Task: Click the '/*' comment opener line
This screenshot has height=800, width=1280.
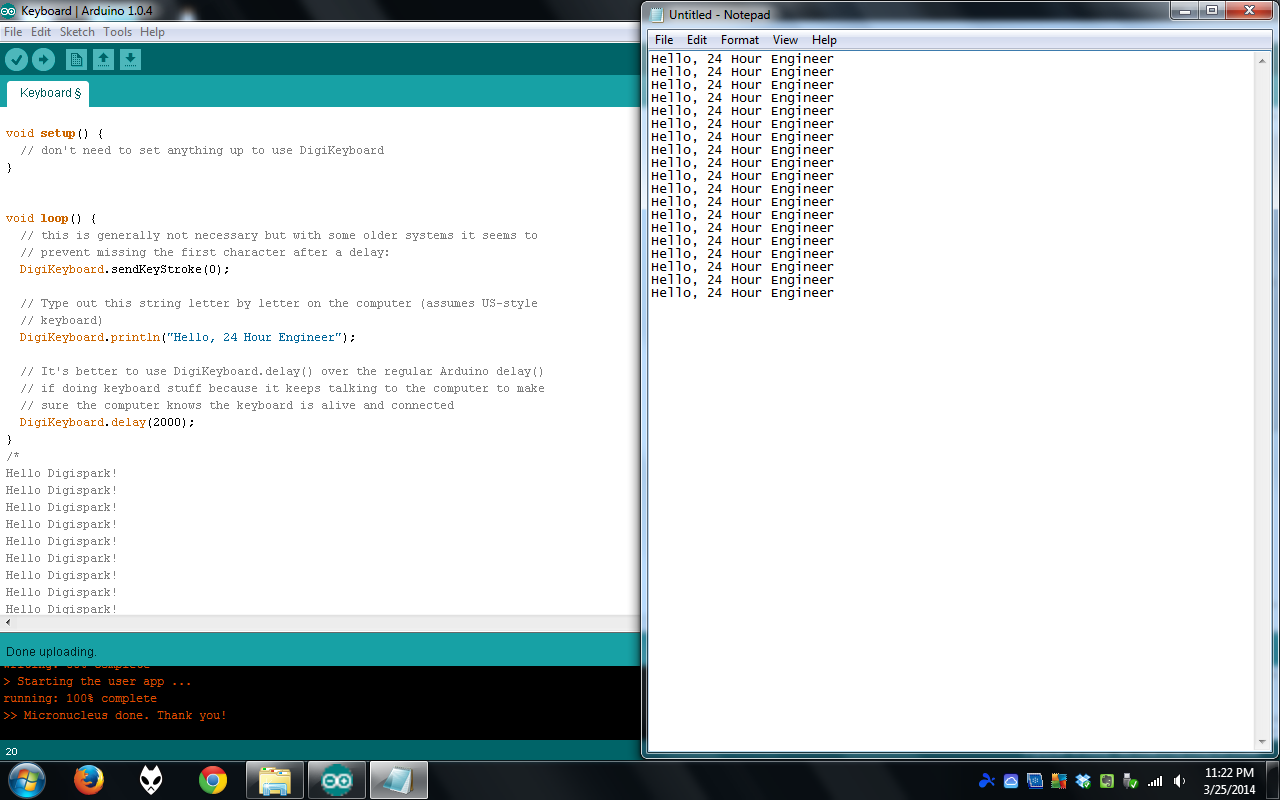Action: 12,456
